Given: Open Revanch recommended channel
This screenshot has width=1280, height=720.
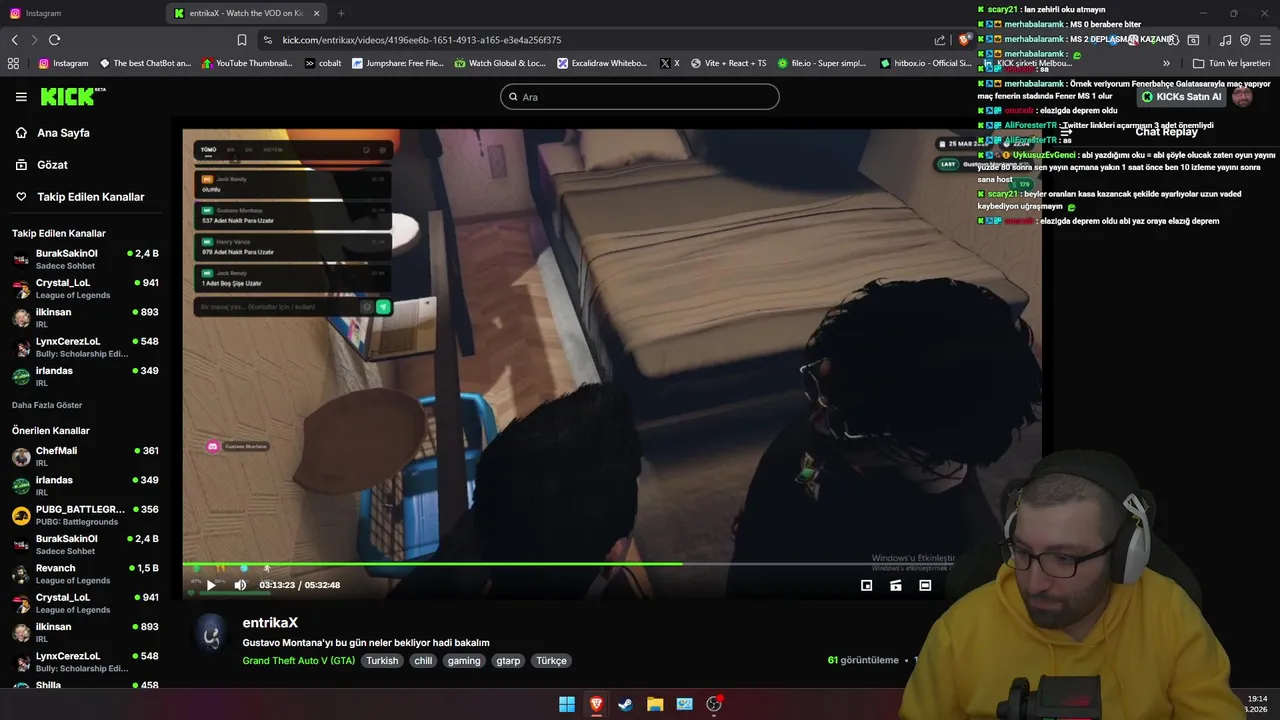Looking at the screenshot, I should [x=84, y=574].
